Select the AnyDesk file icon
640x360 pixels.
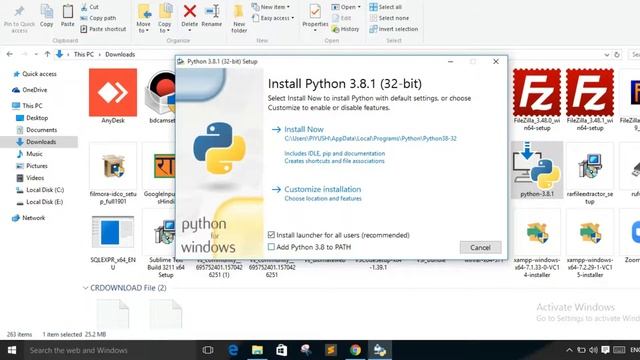click(x=113, y=92)
